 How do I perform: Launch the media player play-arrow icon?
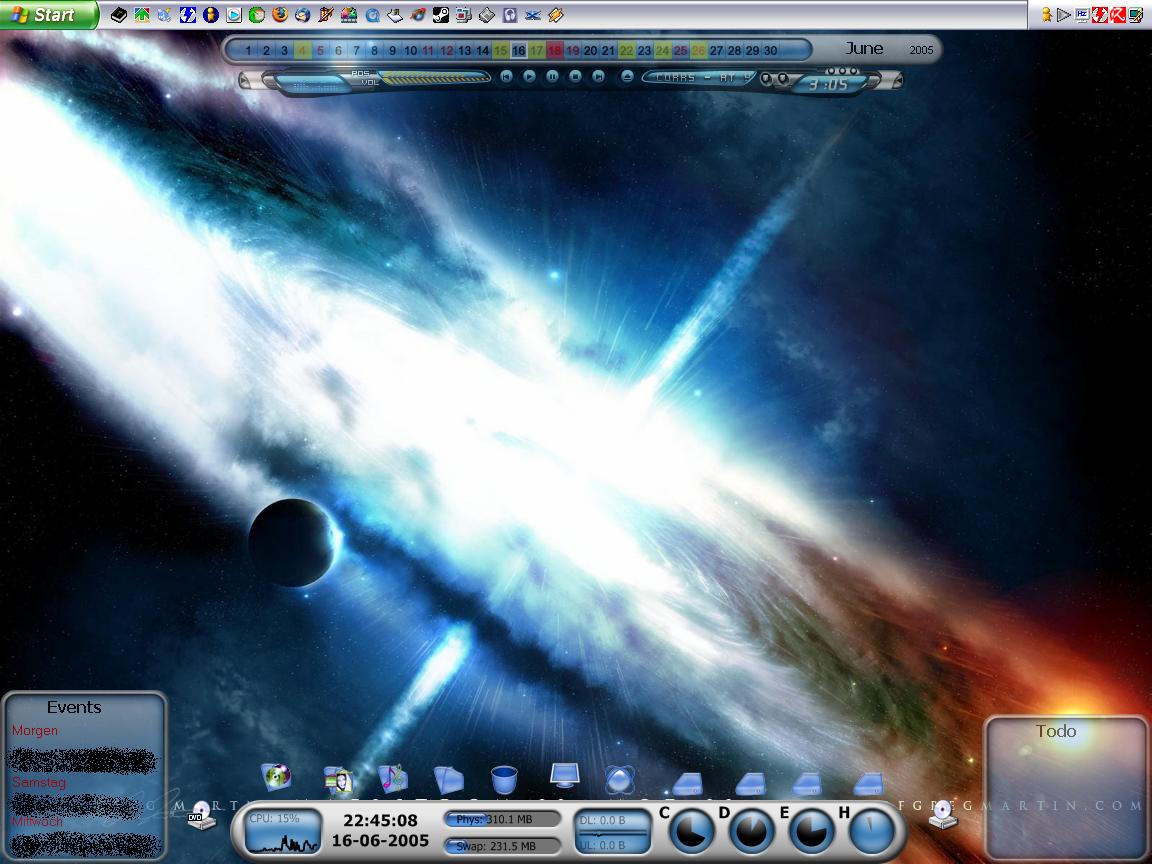click(x=234, y=15)
